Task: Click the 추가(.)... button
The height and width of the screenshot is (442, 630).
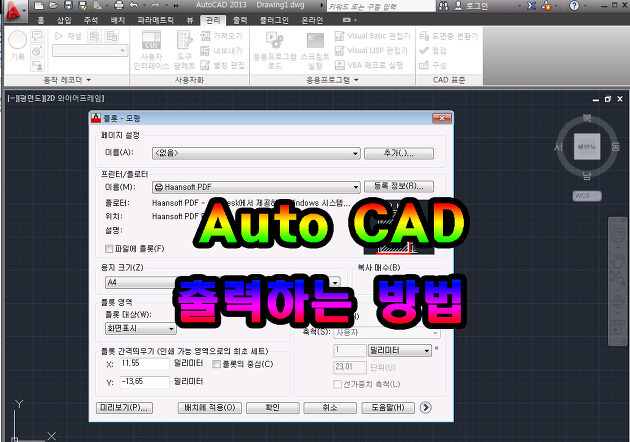Action: [399, 153]
